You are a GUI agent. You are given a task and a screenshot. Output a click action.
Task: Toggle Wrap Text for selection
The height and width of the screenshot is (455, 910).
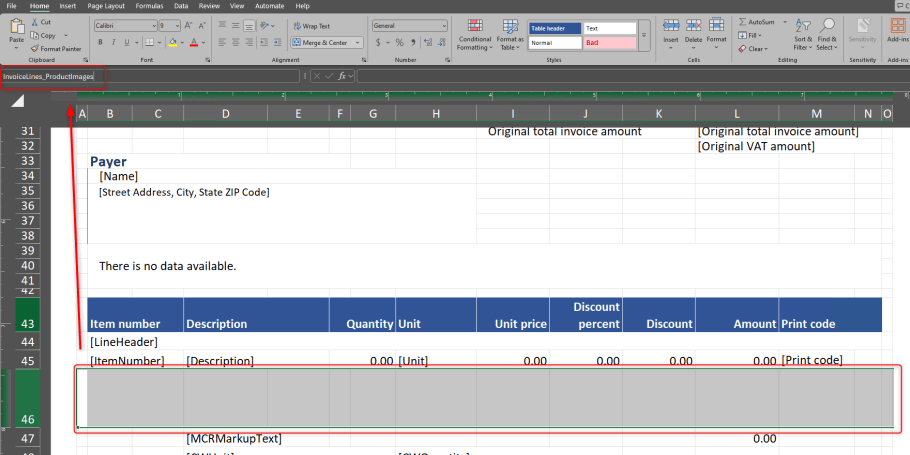[x=312, y=26]
